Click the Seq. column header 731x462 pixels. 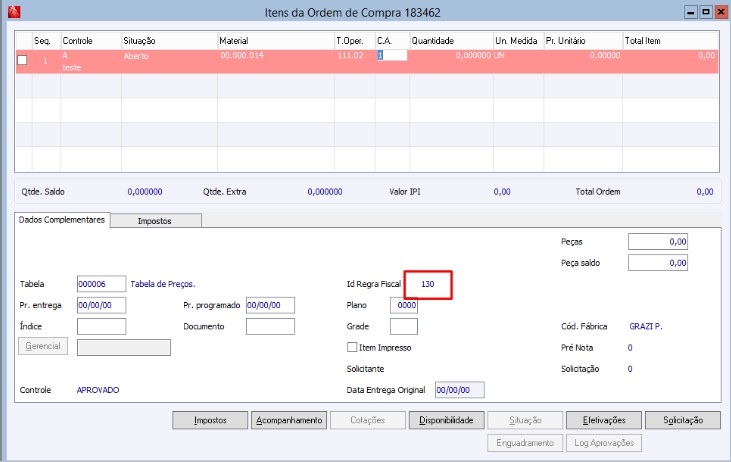tap(46, 41)
